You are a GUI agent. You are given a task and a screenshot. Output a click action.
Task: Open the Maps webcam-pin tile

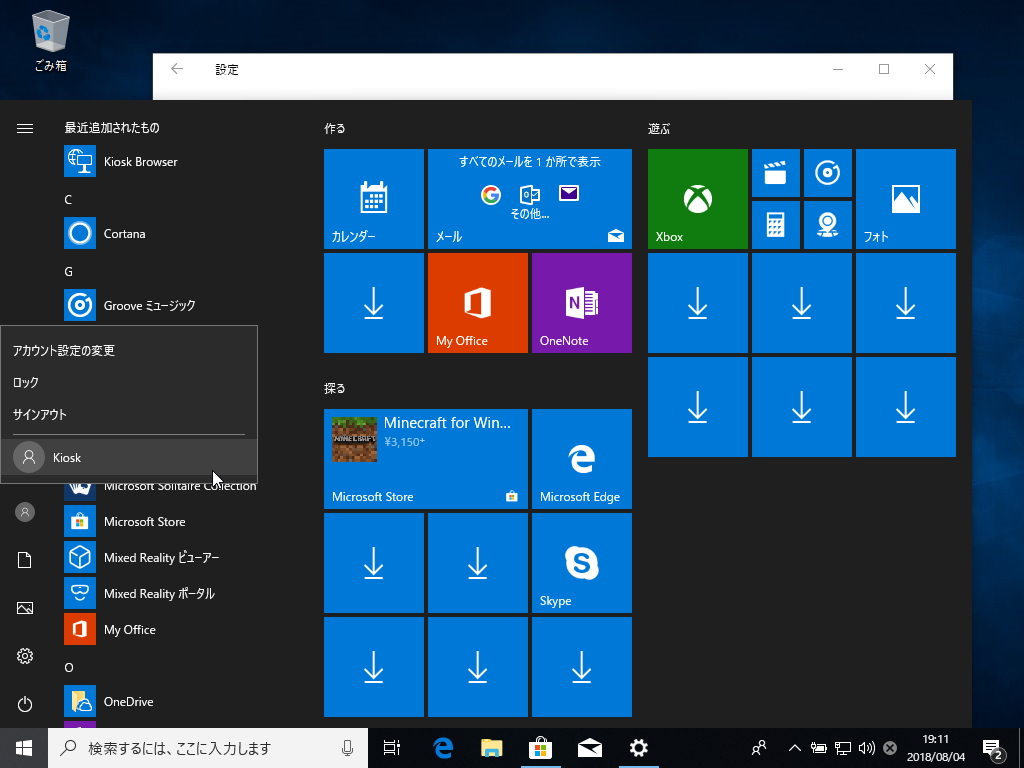(827, 225)
